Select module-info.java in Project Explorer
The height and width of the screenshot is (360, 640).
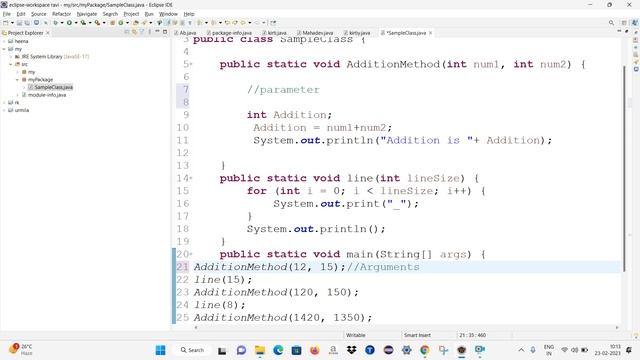coord(44,95)
